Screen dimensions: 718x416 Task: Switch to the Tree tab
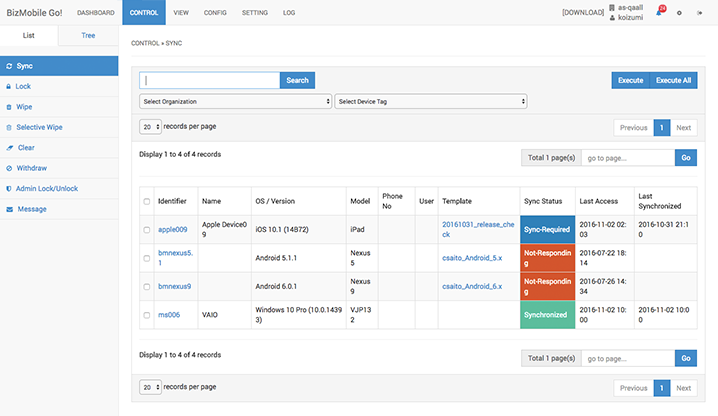pos(88,35)
